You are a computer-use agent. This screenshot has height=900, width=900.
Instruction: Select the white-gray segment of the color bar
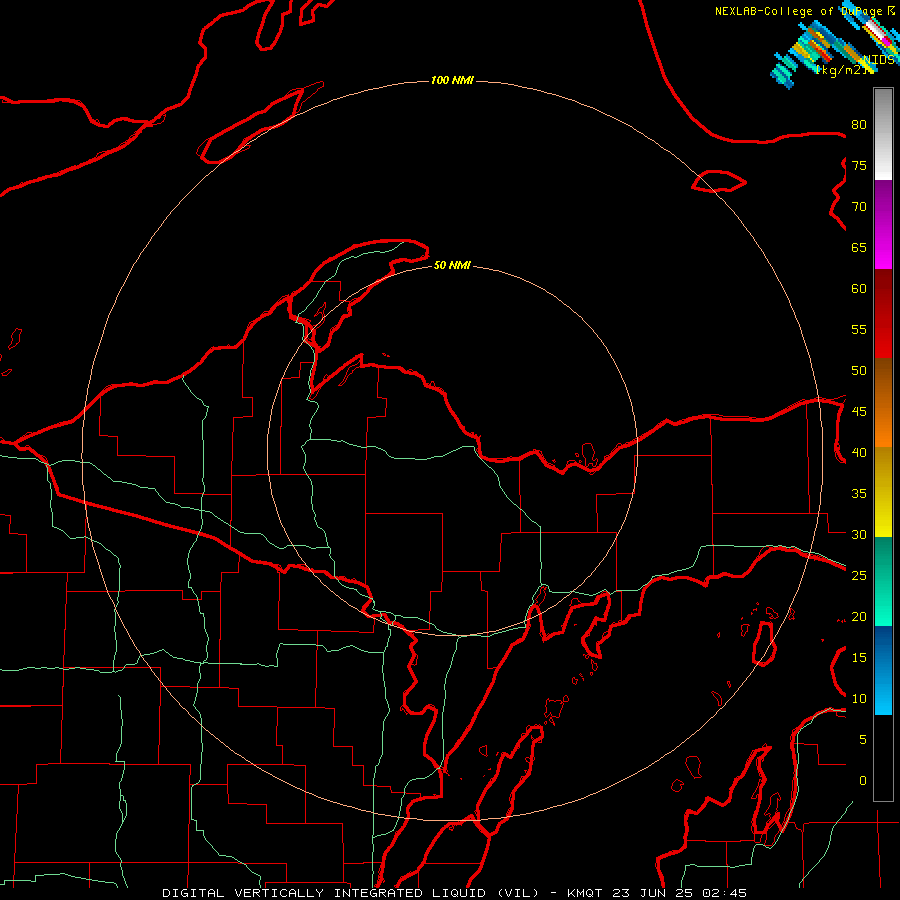883,134
